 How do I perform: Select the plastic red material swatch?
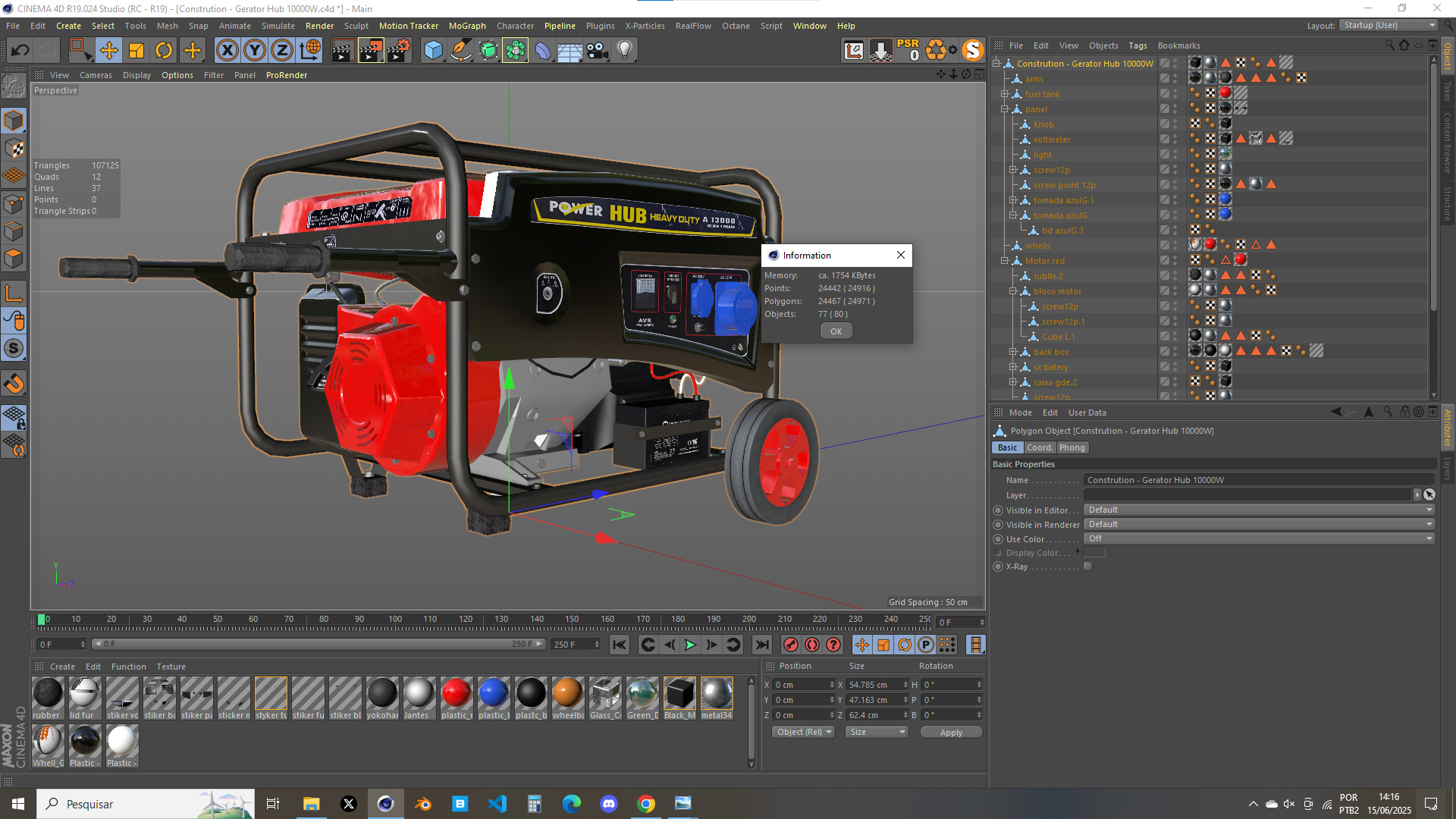(457, 698)
